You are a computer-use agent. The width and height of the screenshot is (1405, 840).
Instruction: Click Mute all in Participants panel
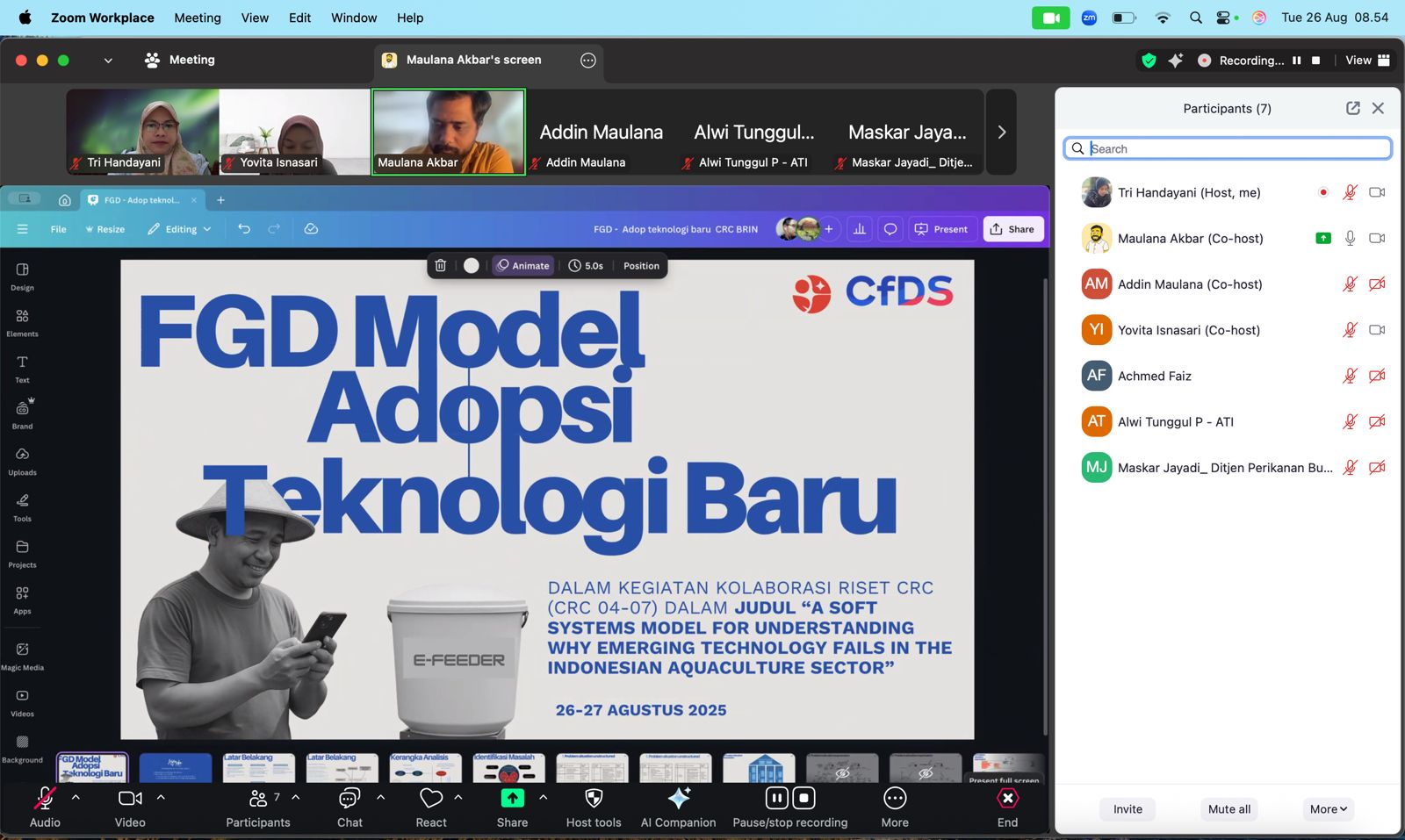click(x=1228, y=809)
